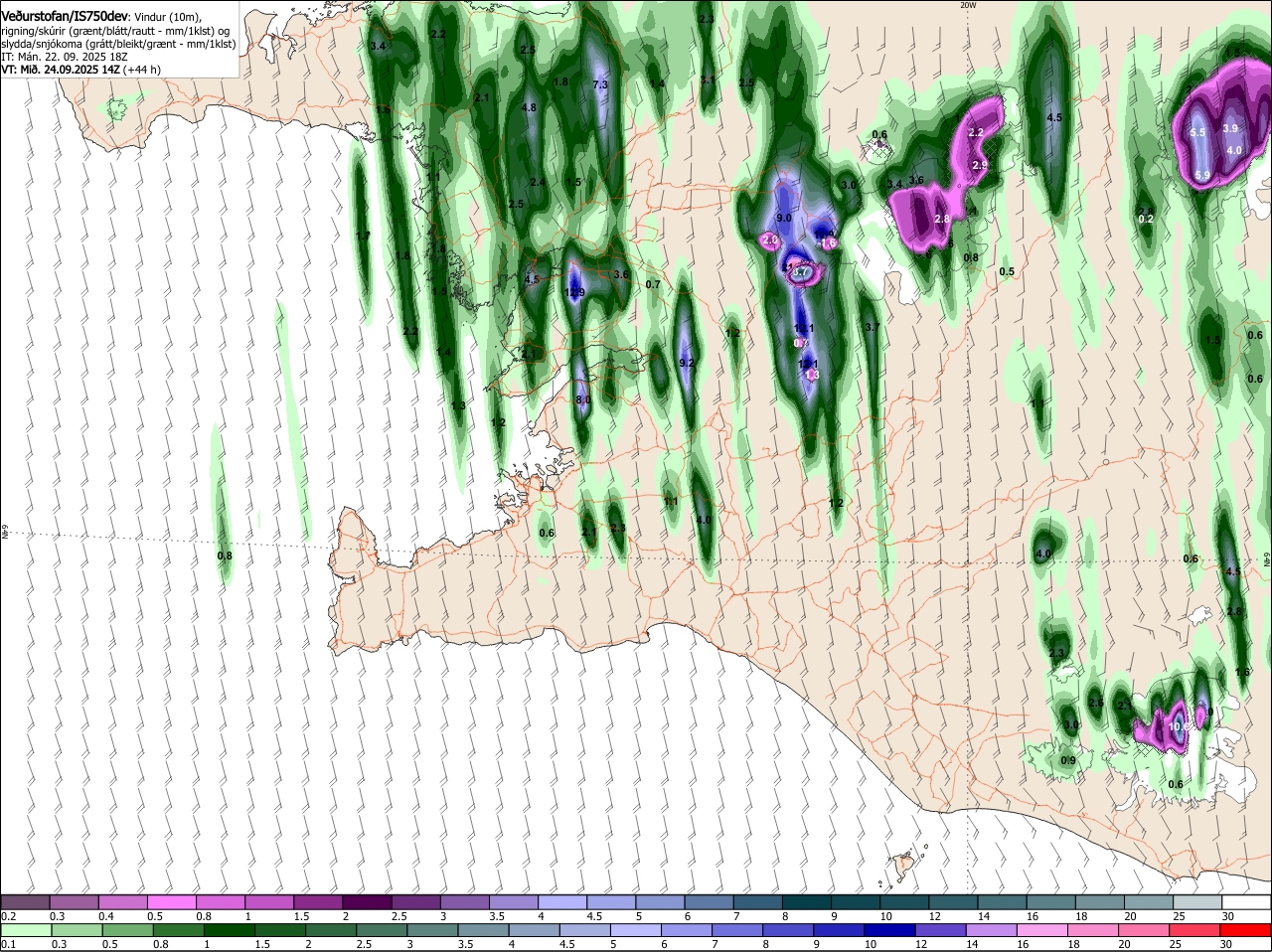Select the 4.8 precipitation value on the map
Viewport: 1272px width, 952px height.
(x=529, y=107)
